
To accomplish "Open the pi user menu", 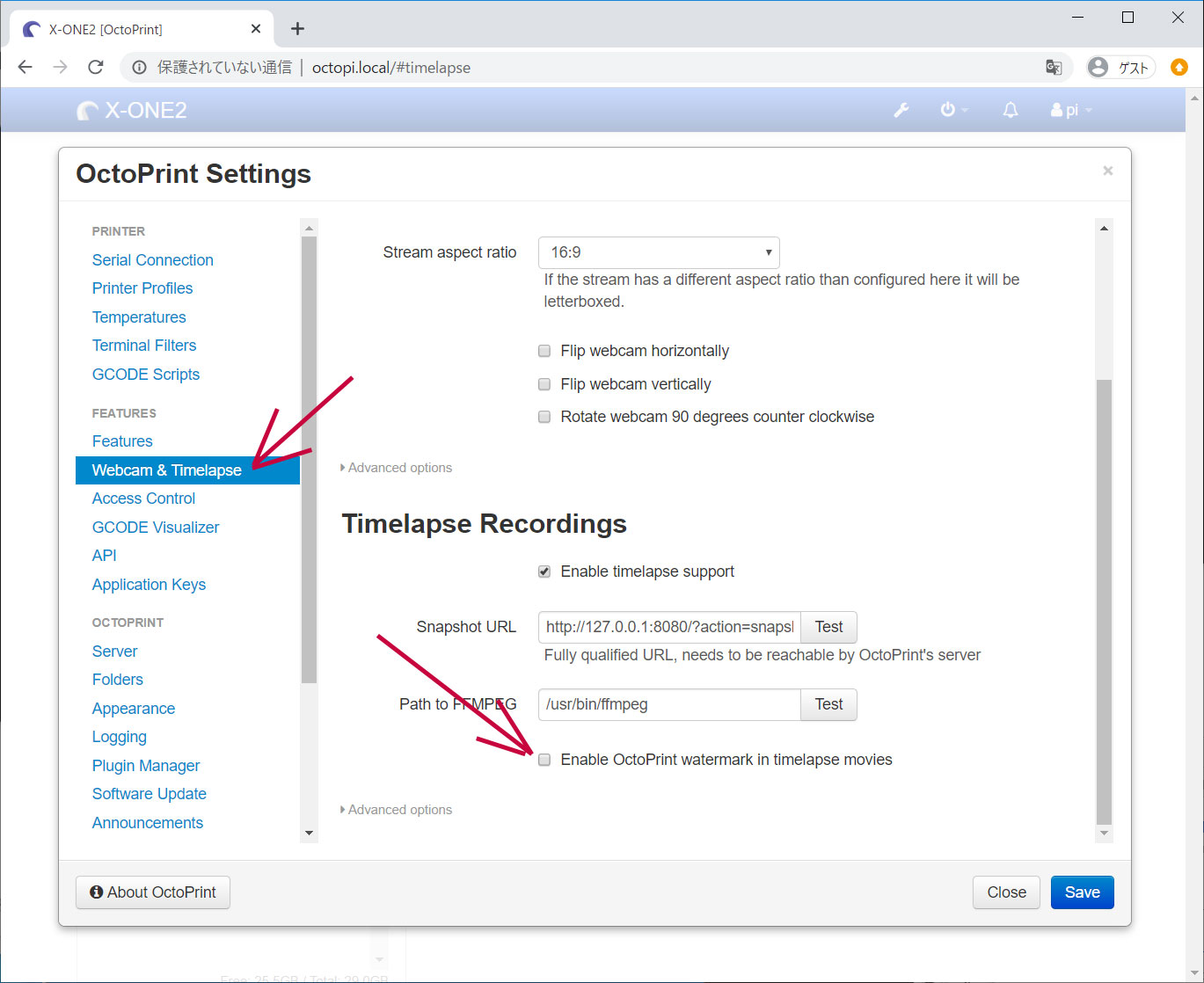I will tap(1071, 110).
